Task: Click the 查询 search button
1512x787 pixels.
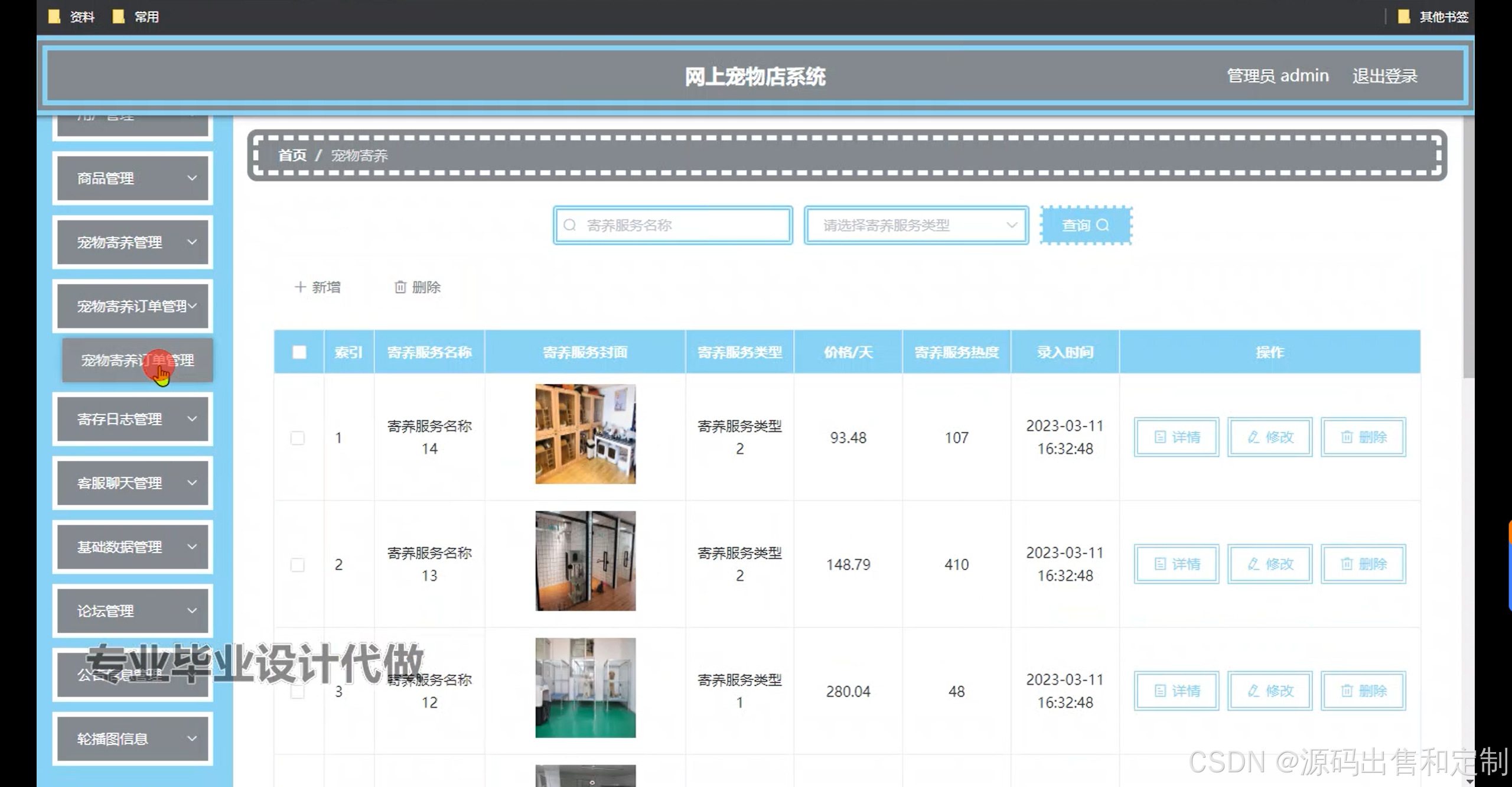Action: pos(1086,225)
